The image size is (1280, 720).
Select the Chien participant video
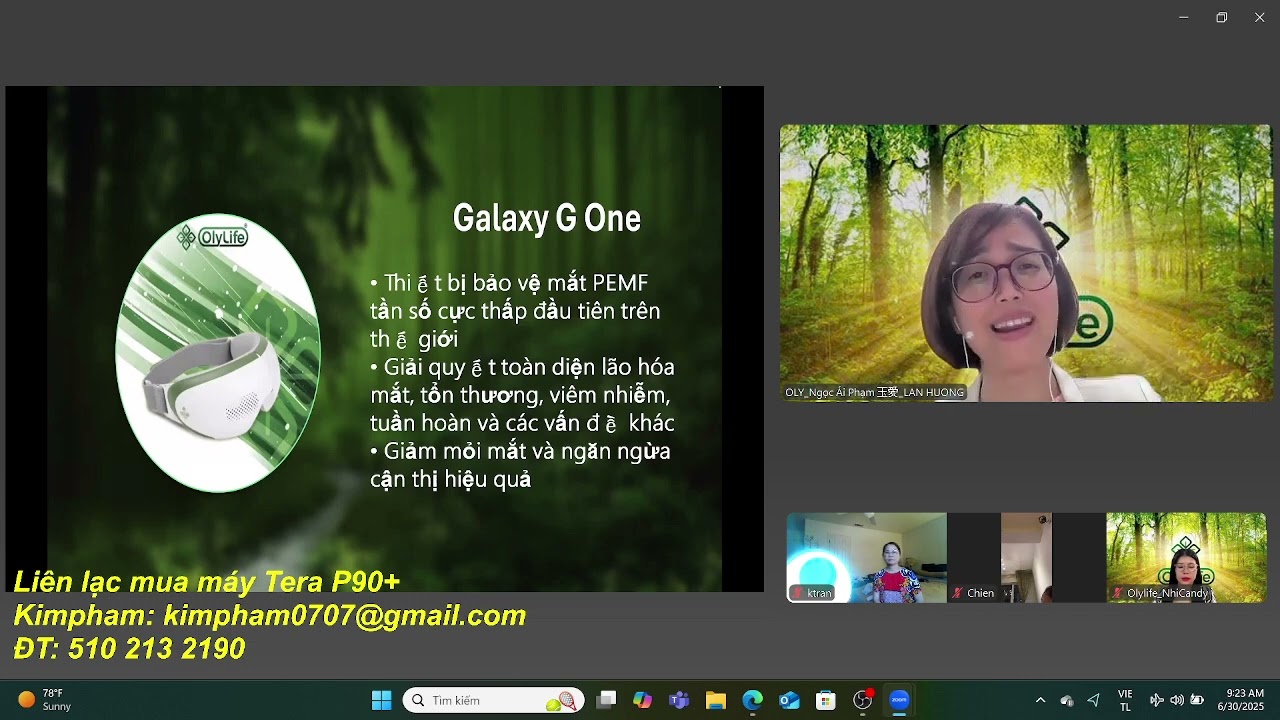tap(1026, 558)
